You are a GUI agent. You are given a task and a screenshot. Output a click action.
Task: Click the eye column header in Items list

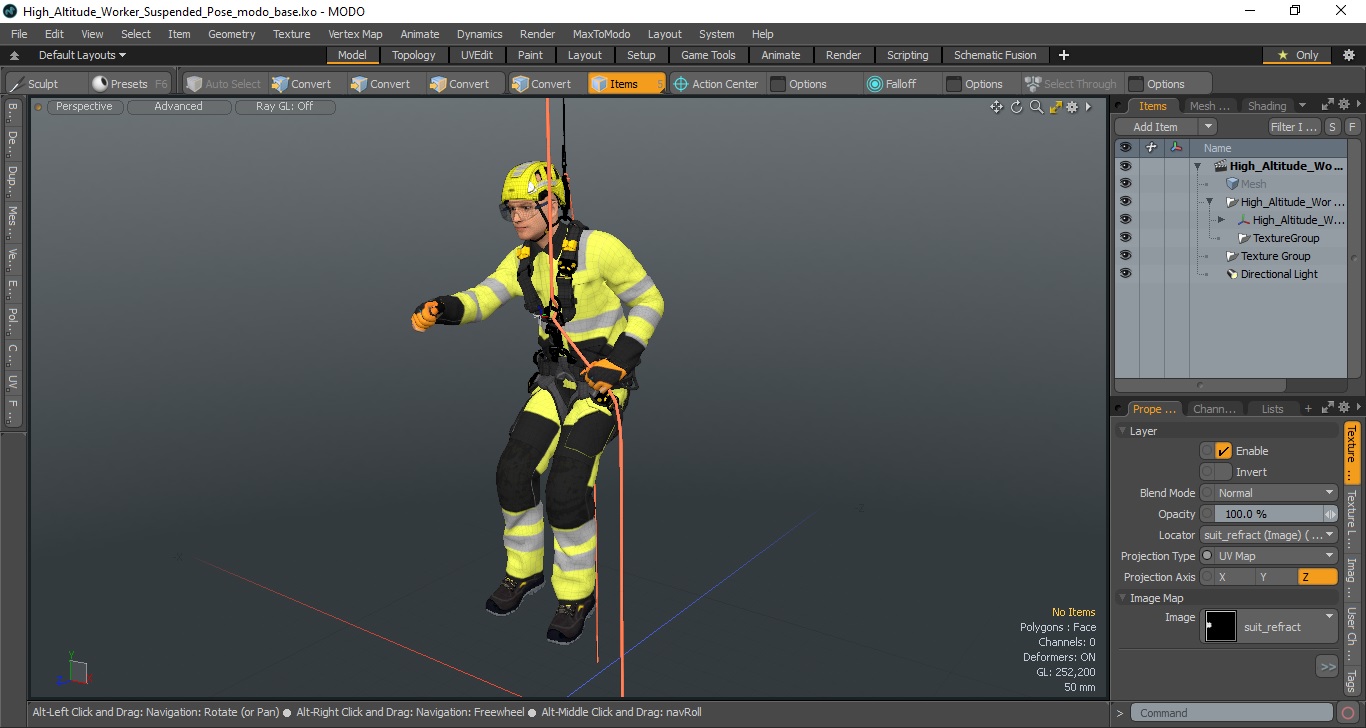click(1126, 147)
